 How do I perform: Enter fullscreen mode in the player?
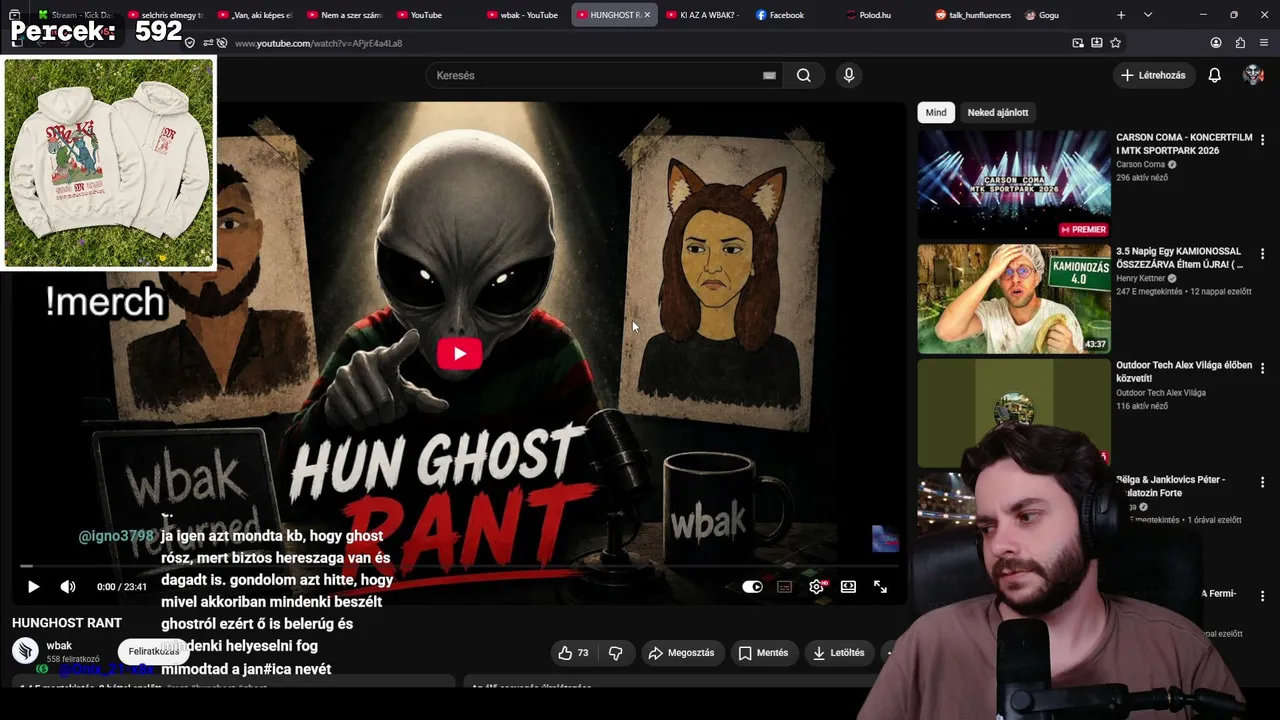click(x=880, y=587)
